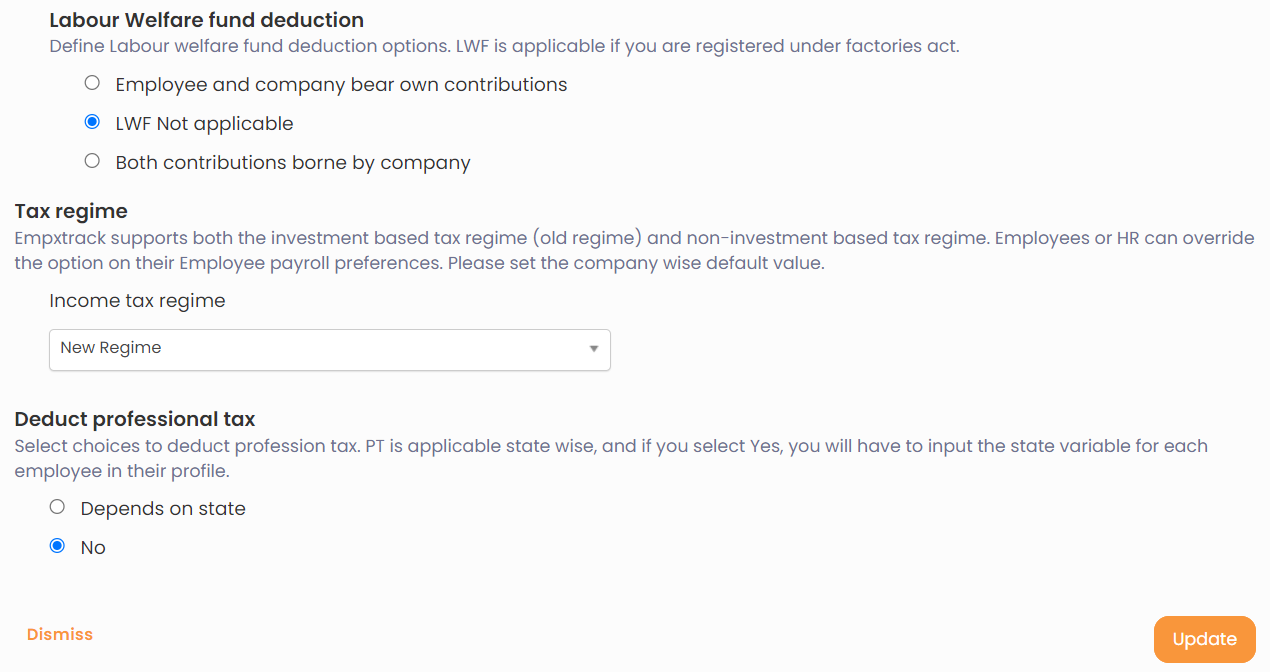Click the profession tax state-wise description text
Screen dimensions: 1270x672
tap(611, 458)
